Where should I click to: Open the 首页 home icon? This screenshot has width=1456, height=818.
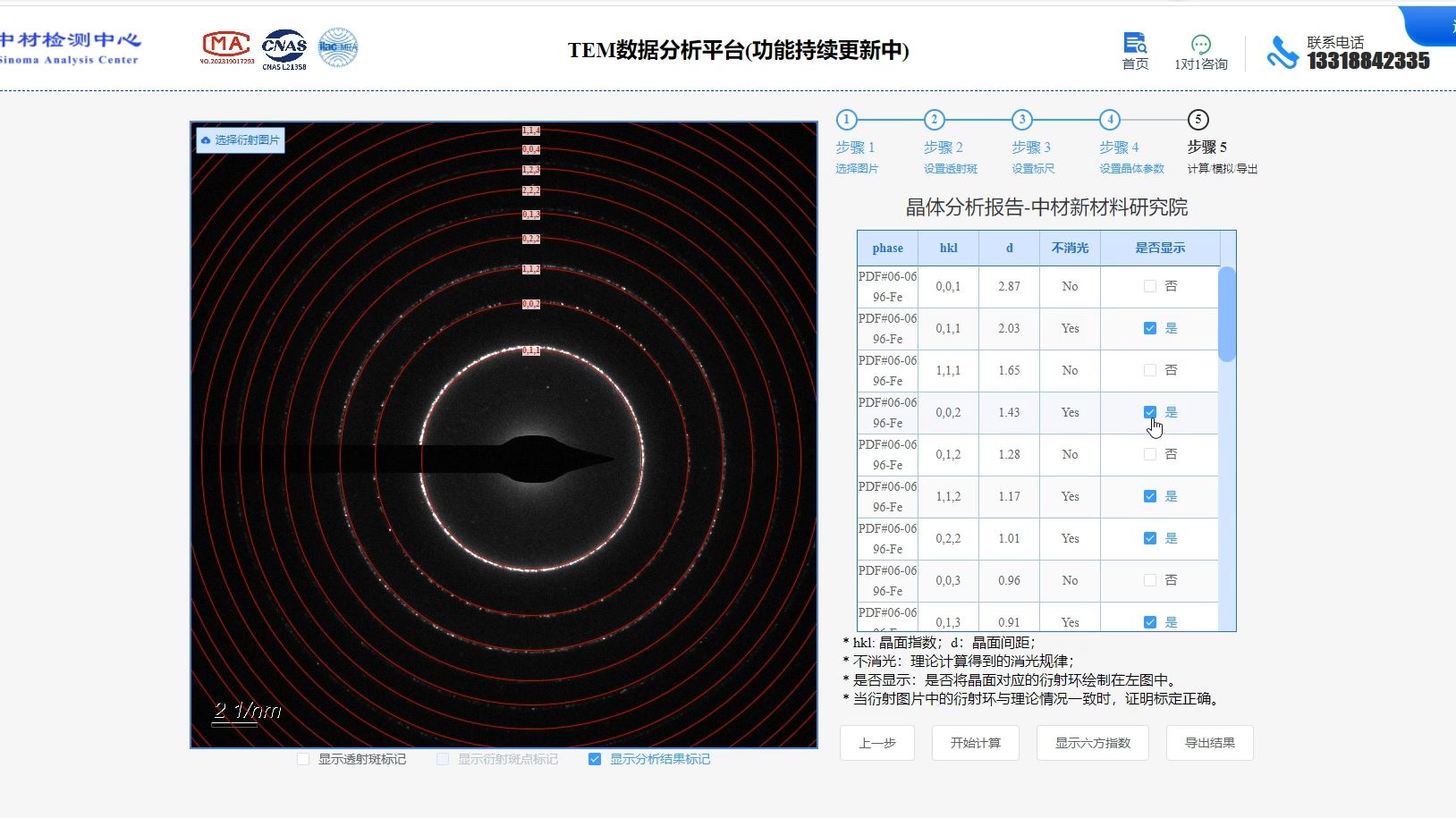click(x=1135, y=45)
